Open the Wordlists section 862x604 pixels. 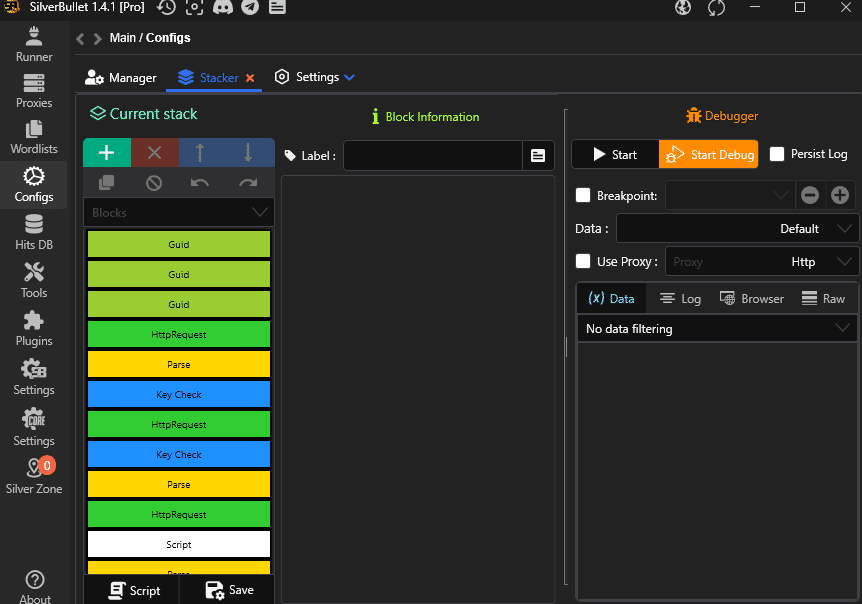34,137
